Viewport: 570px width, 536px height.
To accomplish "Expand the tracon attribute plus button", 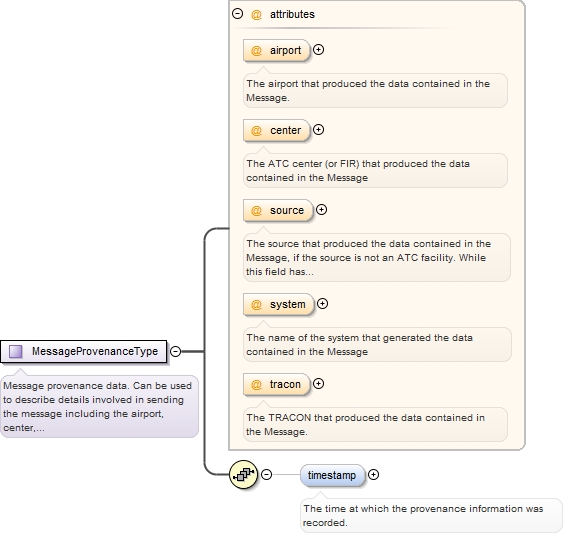I will click(318, 384).
